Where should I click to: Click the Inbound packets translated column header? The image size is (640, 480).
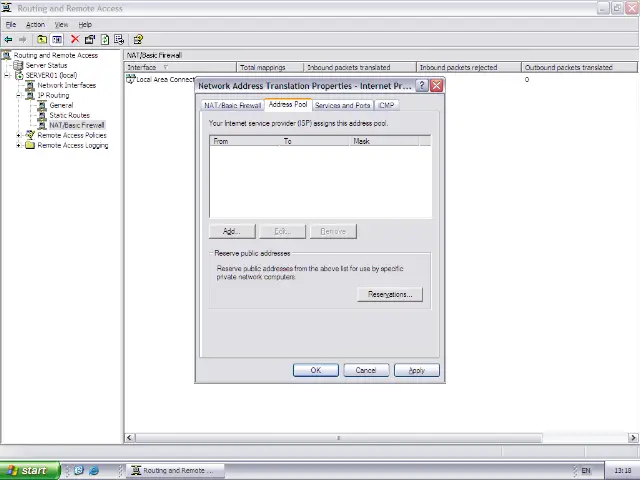pos(360,67)
